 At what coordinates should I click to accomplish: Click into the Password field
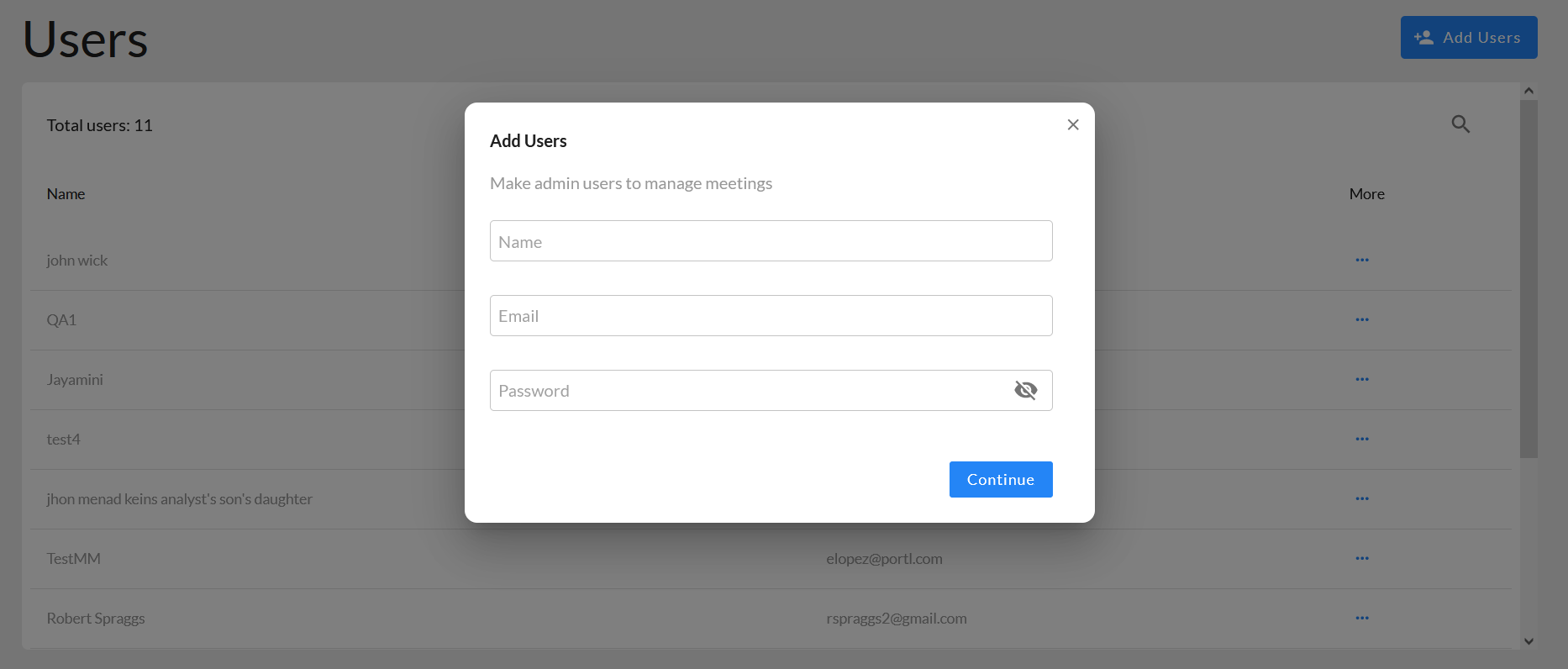(x=748, y=391)
